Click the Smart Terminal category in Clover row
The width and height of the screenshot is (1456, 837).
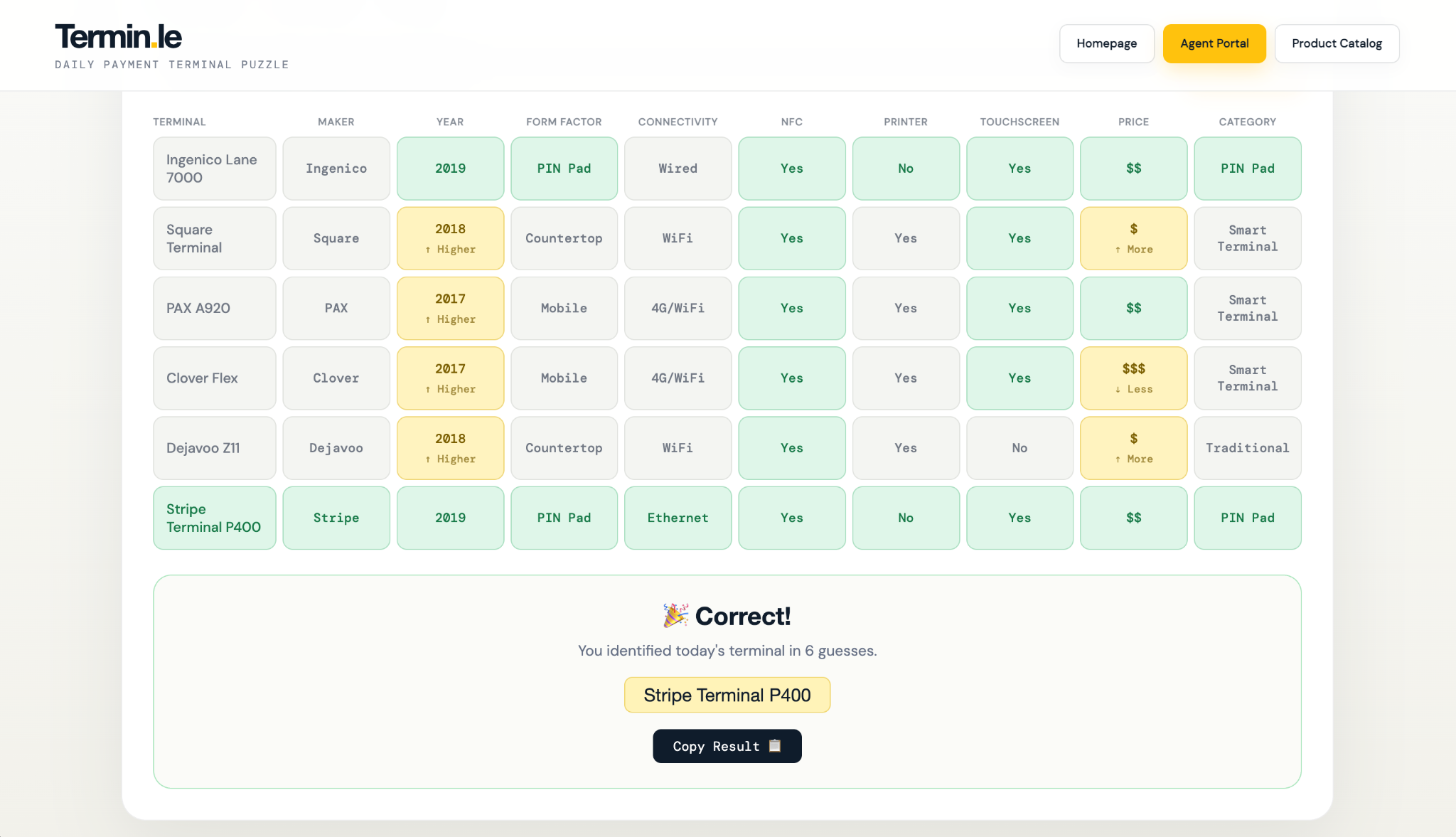coord(1247,378)
